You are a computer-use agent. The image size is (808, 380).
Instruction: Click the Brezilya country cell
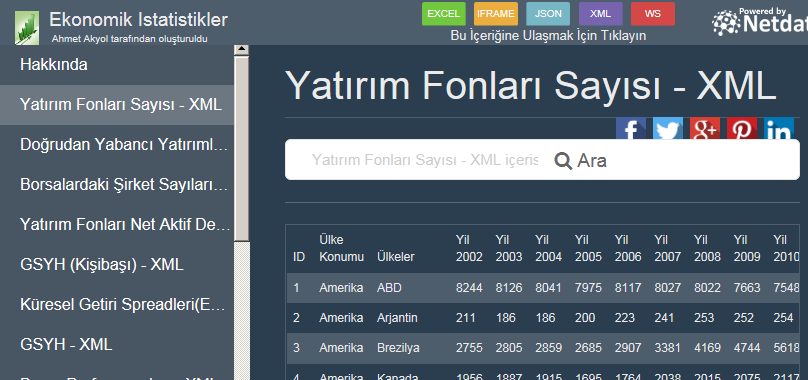click(398, 348)
